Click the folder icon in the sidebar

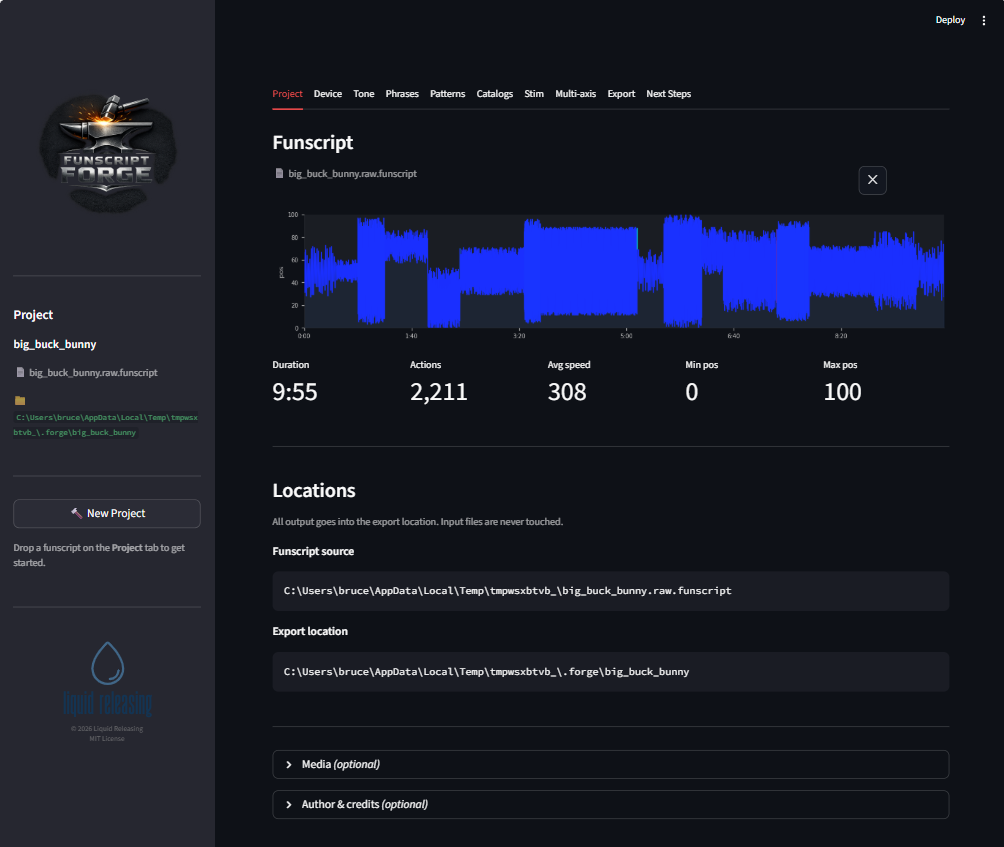pos(20,400)
